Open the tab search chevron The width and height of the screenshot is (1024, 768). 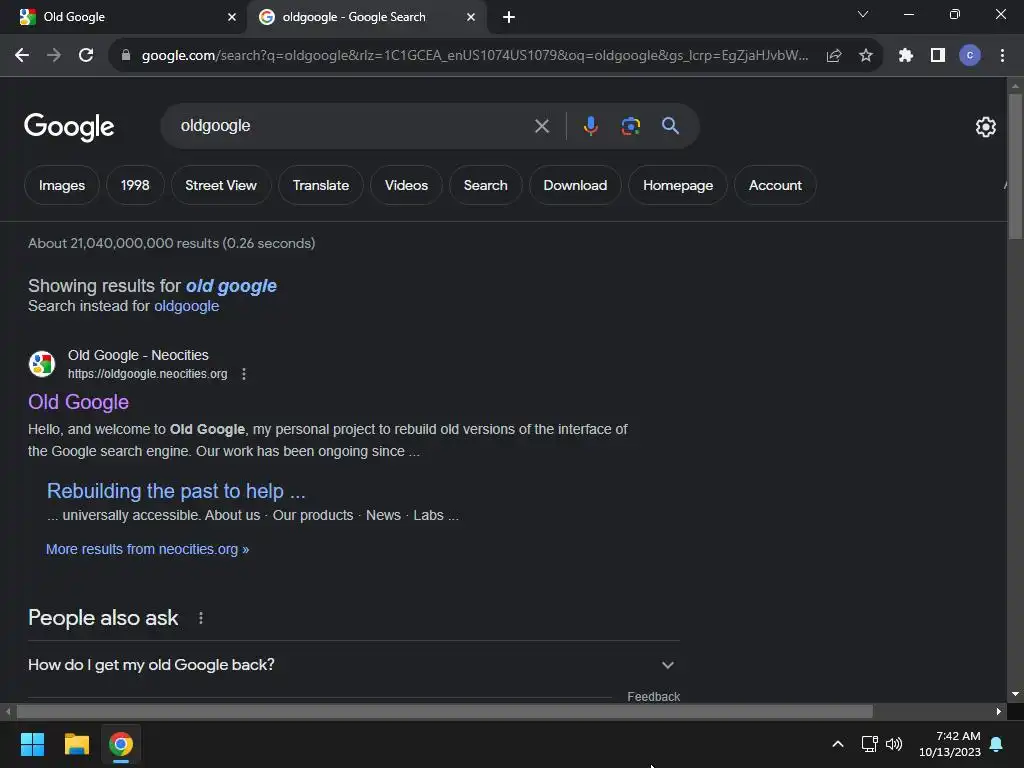pos(863,14)
